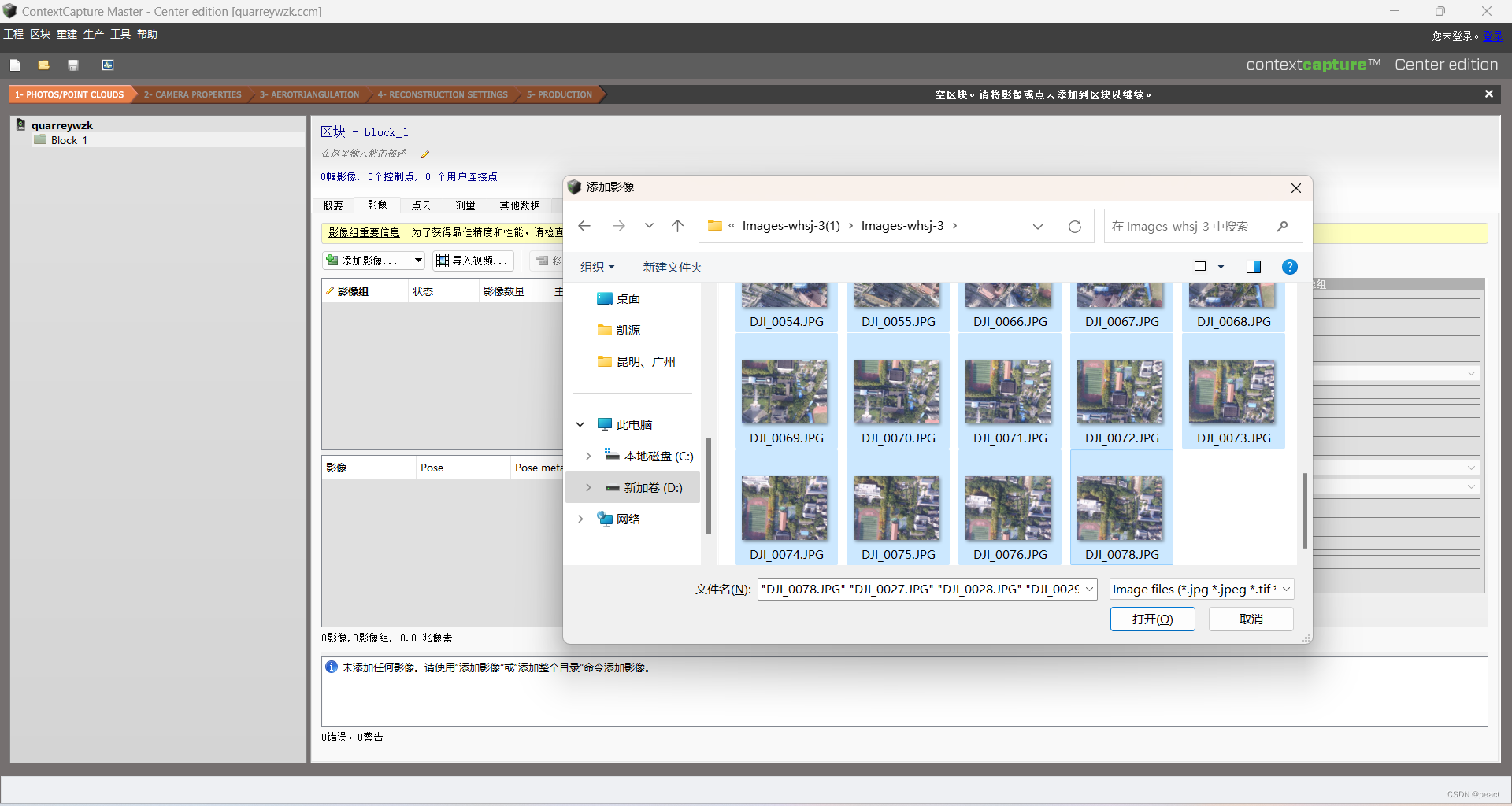Screen dimensions: 1512x806
Task: Open an existing project from the toolbar
Action: [x=43, y=65]
